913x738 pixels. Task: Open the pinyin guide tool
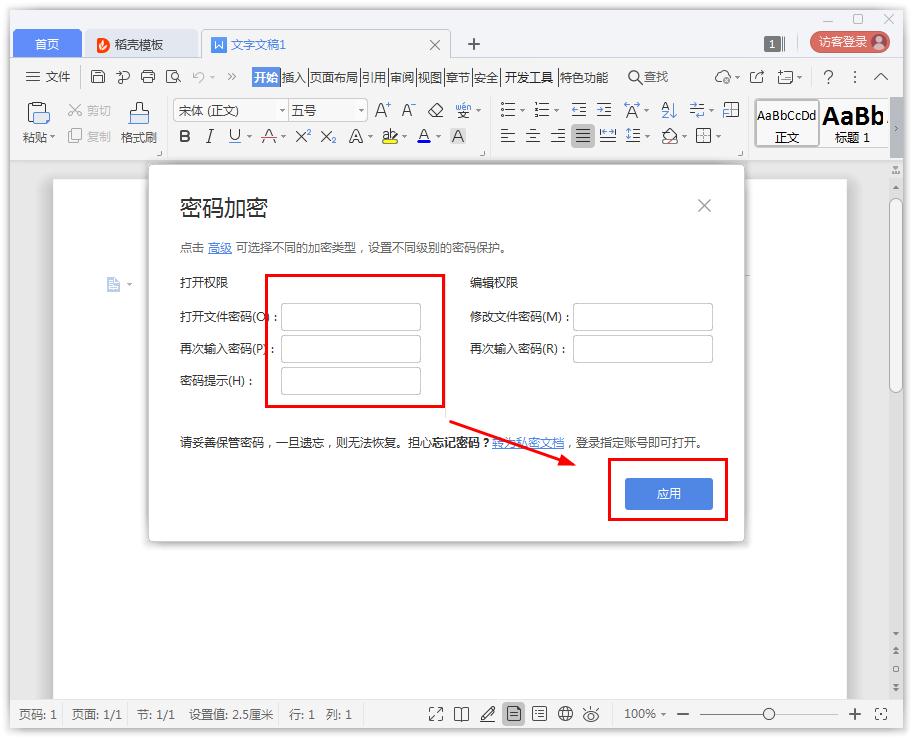pyautogui.click(x=462, y=112)
